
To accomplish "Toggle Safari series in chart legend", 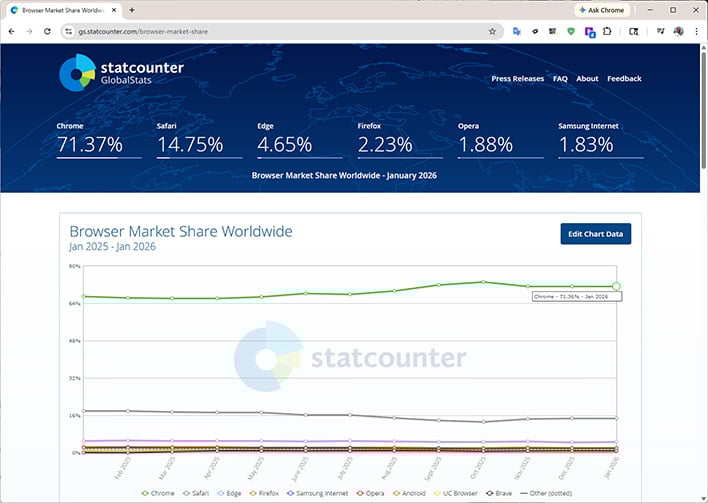I will click(196, 493).
